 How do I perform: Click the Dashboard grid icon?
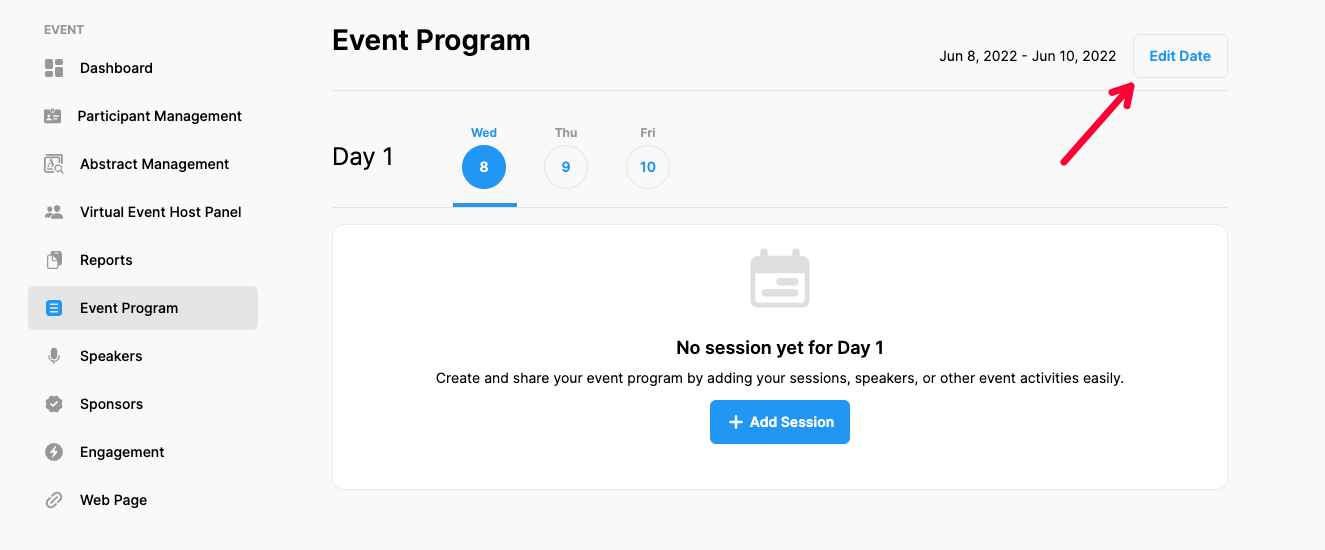54,68
